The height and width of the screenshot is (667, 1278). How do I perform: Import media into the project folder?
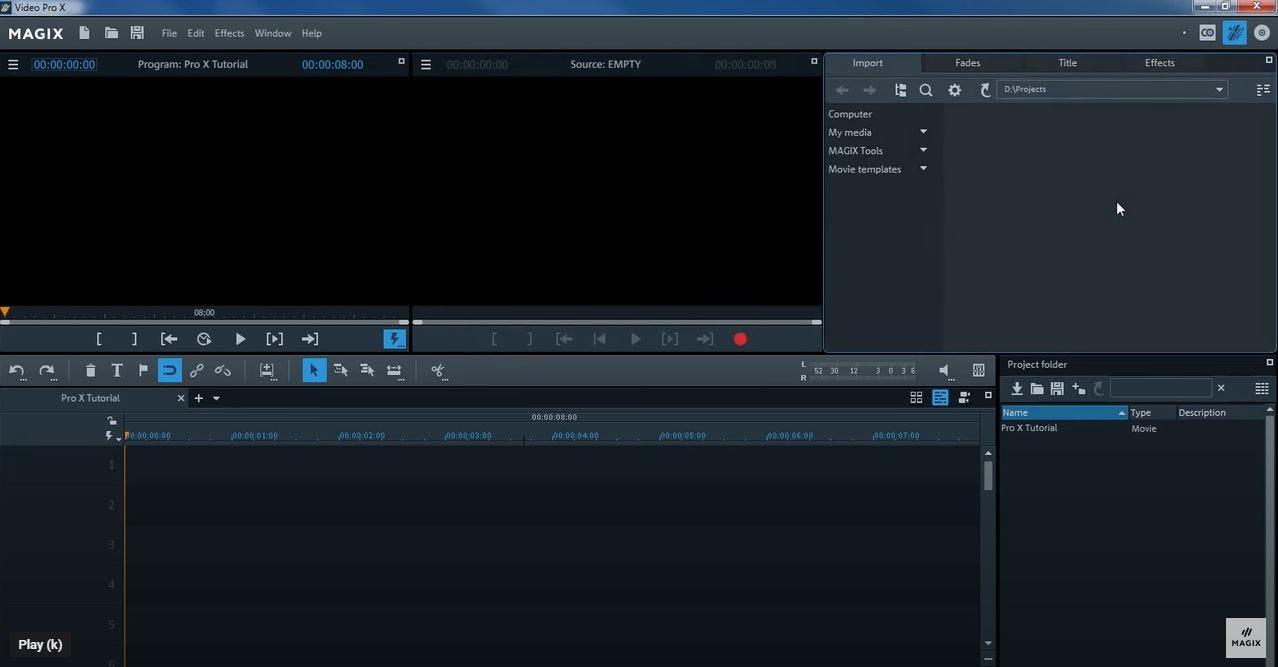click(x=1017, y=388)
